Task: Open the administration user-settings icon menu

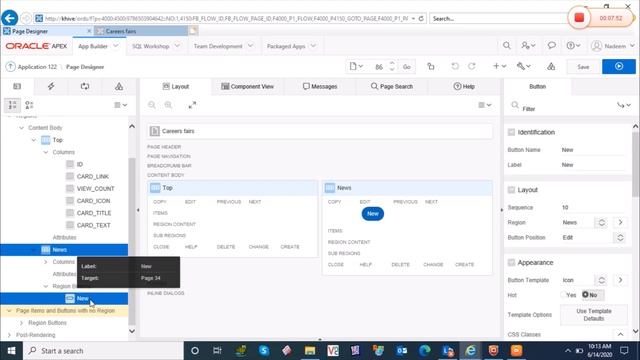Action: (528, 46)
